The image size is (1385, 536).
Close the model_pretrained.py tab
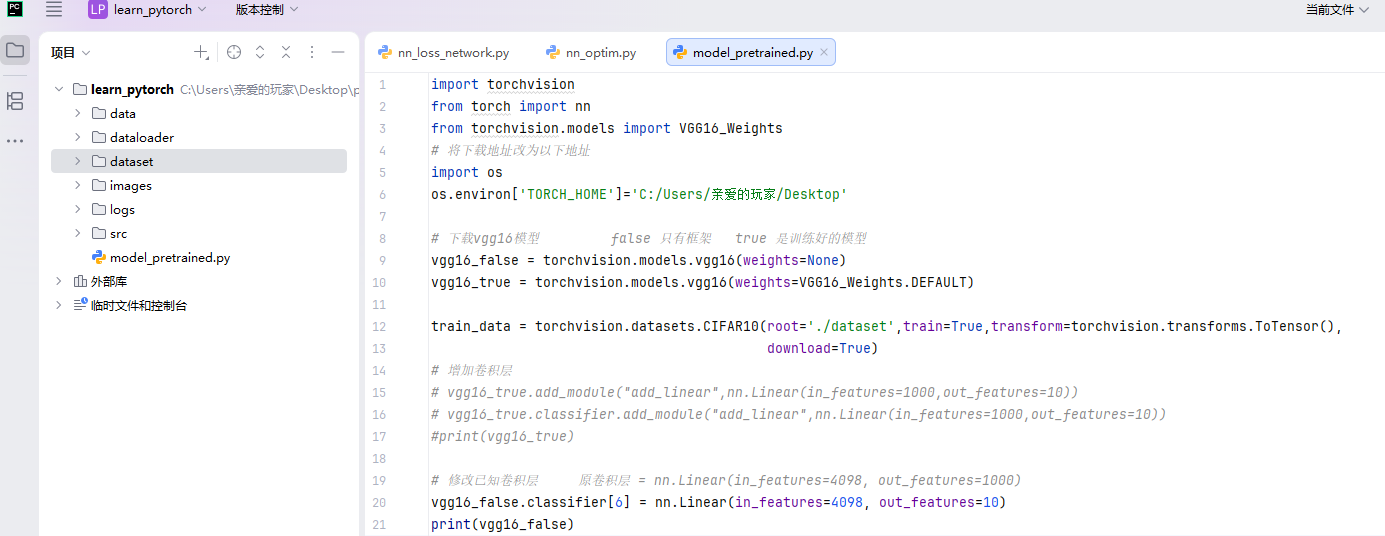[824, 53]
